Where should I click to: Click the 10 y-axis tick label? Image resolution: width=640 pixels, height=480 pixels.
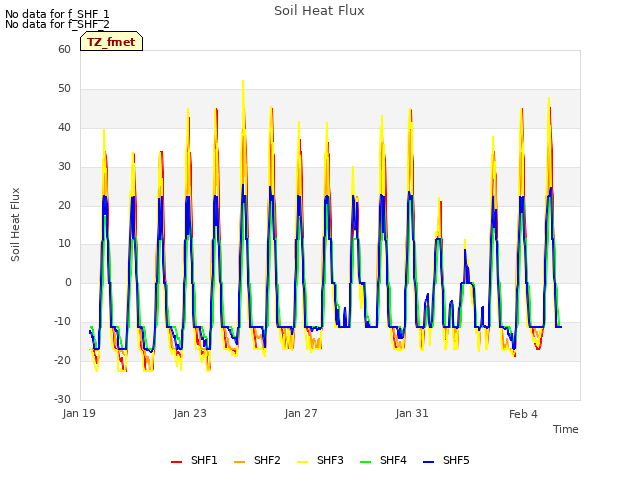64,244
